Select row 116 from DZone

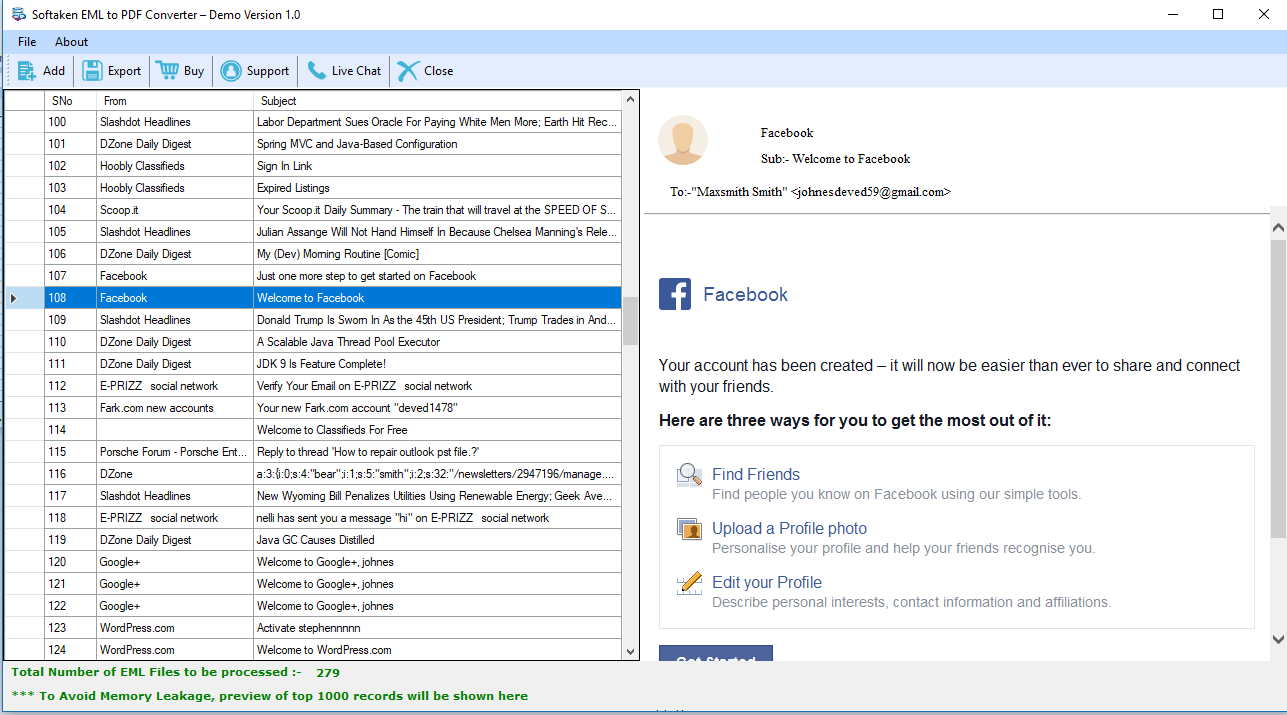click(x=313, y=474)
